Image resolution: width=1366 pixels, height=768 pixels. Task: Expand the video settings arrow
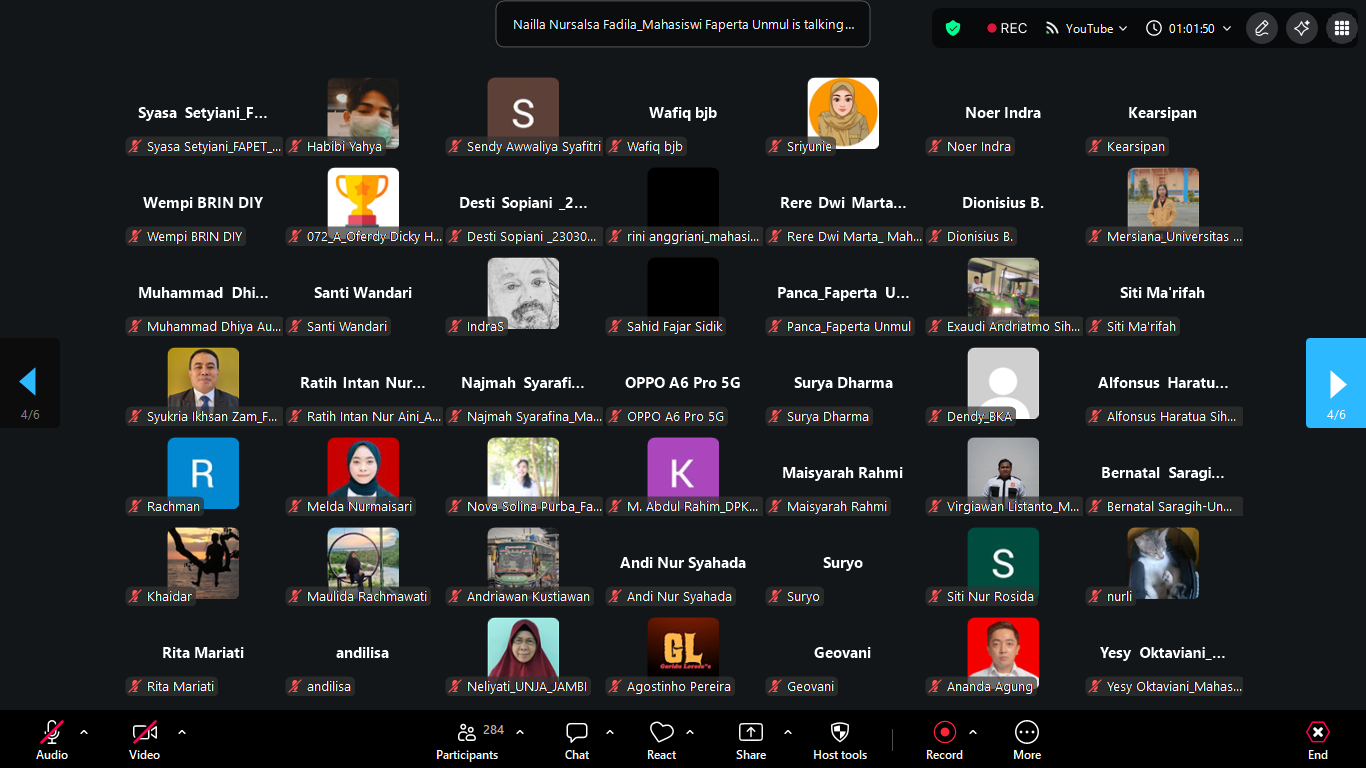pyautogui.click(x=182, y=732)
